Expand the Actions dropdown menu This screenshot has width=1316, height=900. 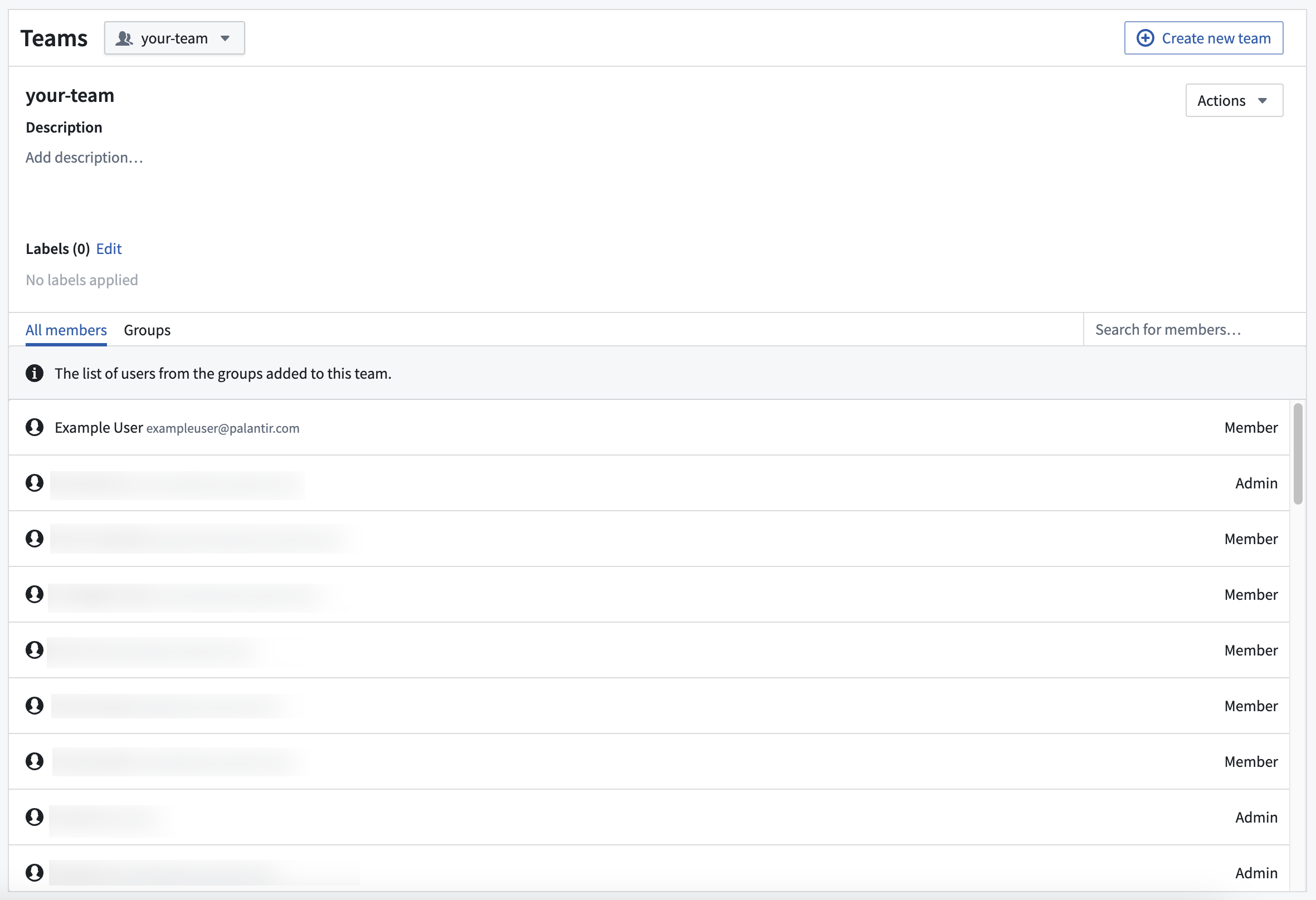[1234, 100]
